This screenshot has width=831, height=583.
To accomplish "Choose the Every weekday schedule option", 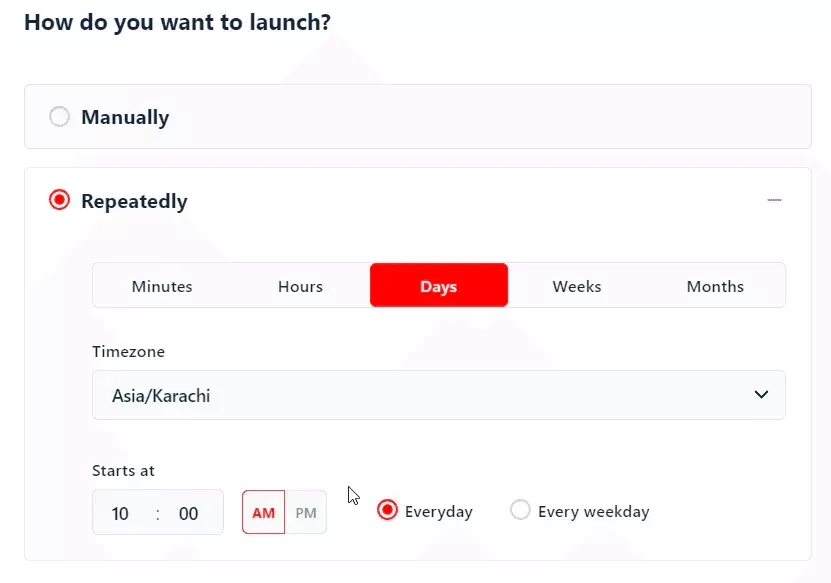I will pos(521,510).
